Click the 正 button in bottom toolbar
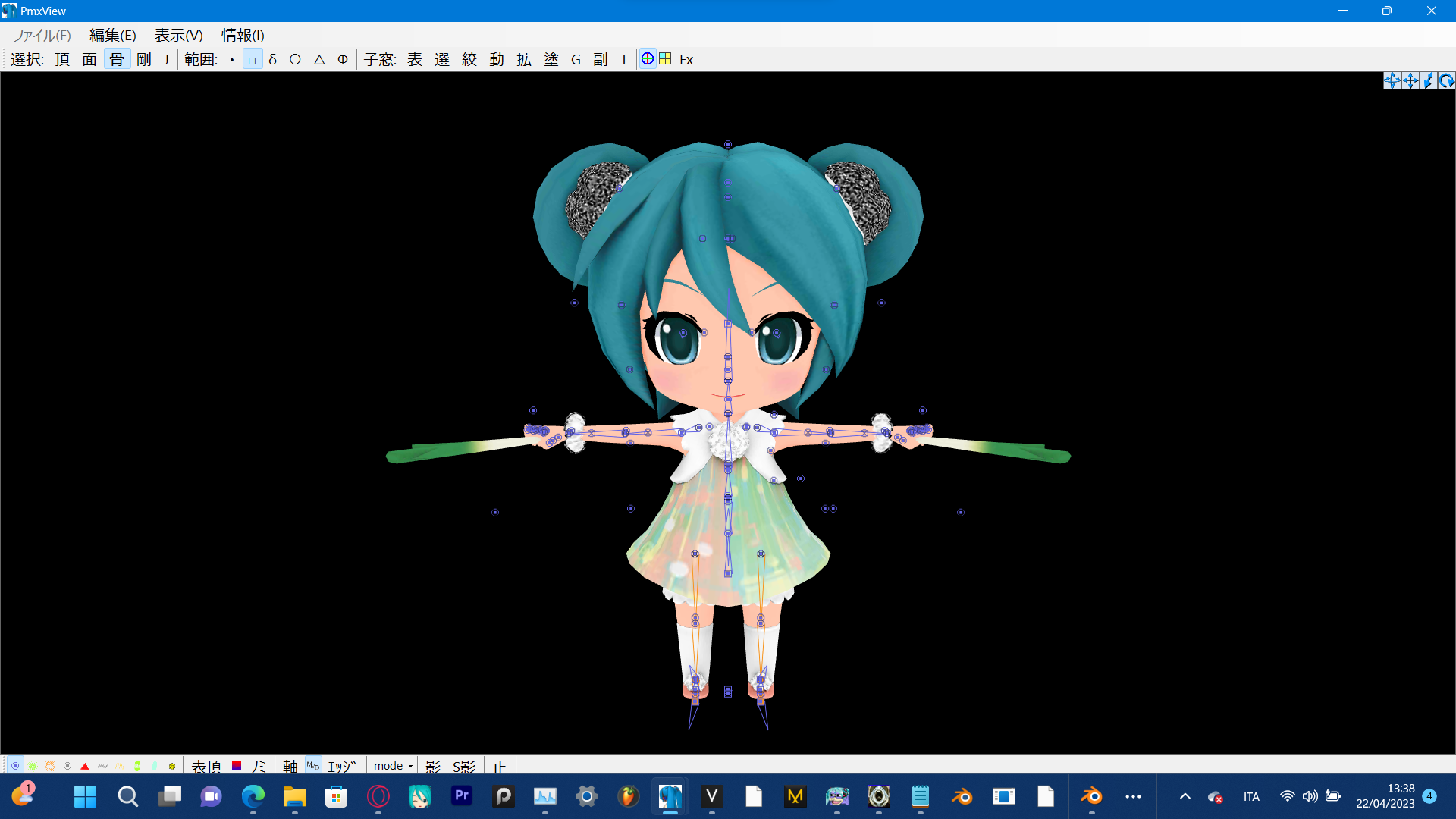This screenshot has width=1456, height=819. tap(499, 766)
